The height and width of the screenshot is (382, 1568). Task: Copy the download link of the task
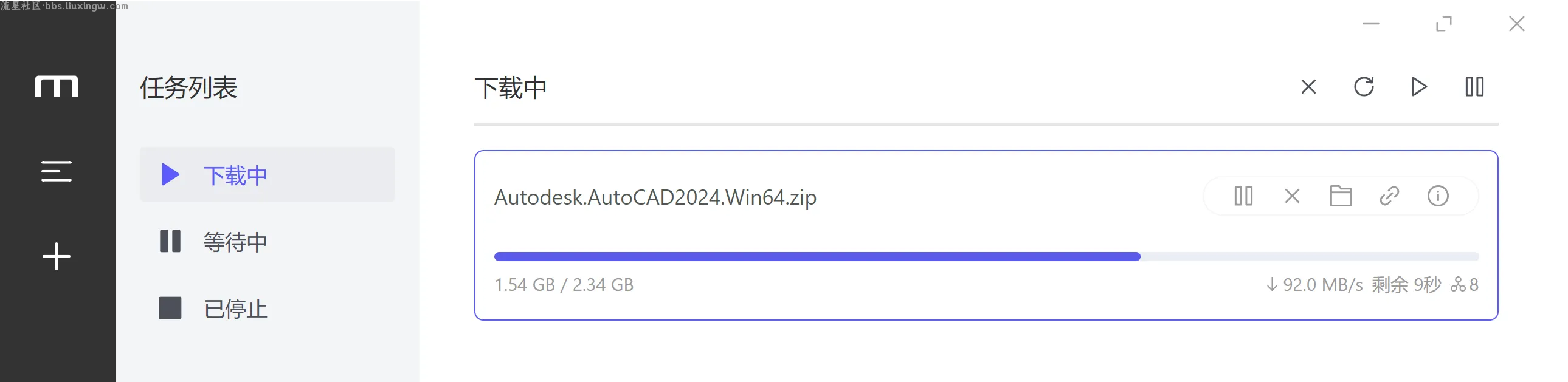1390,196
